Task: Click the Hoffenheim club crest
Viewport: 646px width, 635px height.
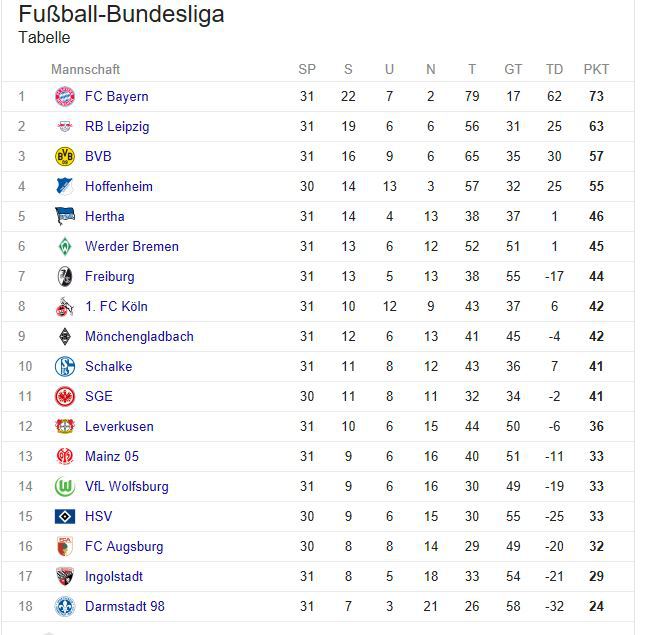Action: tap(65, 187)
